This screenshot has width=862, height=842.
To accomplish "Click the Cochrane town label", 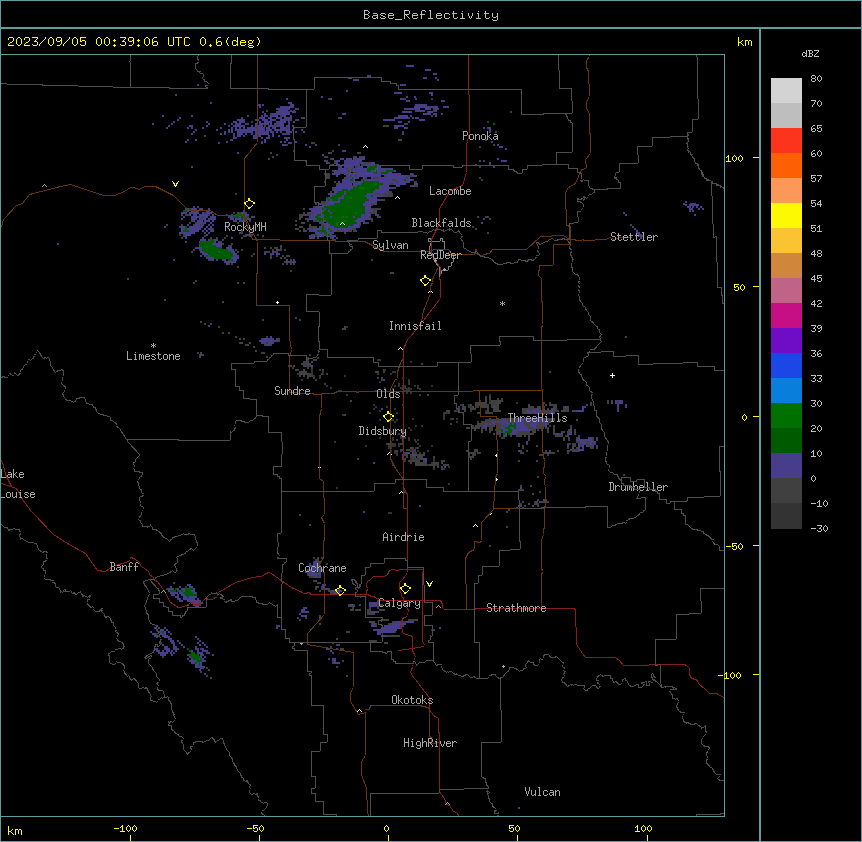I will 322,568.
